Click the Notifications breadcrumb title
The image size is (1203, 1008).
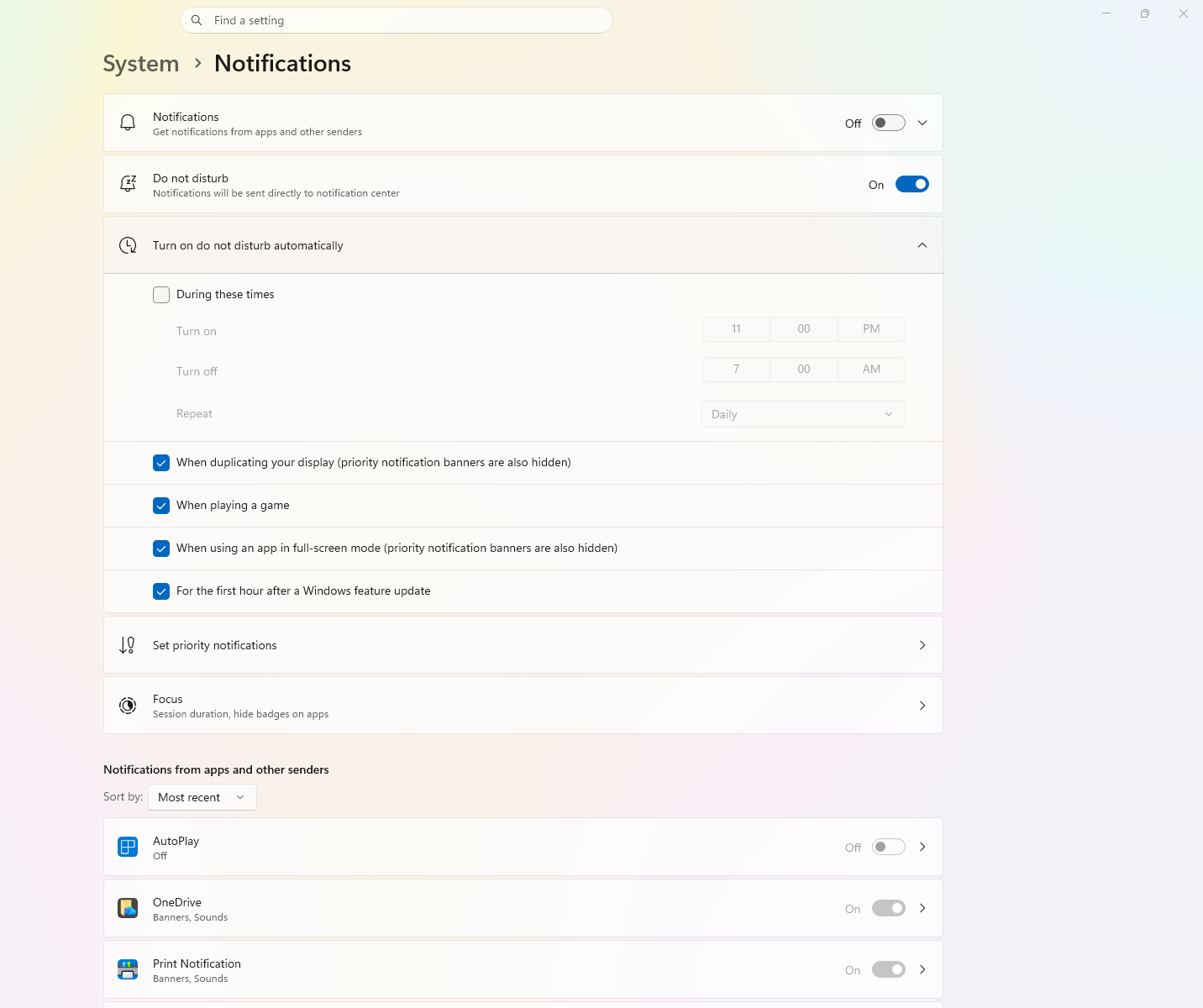[283, 64]
